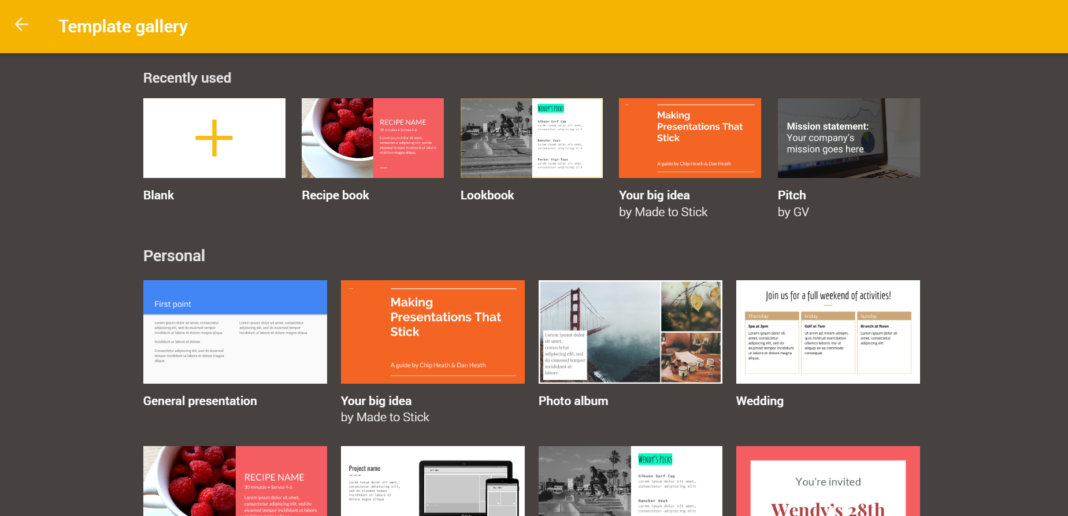Click 'Recipe book' label under Recently used

(335, 195)
